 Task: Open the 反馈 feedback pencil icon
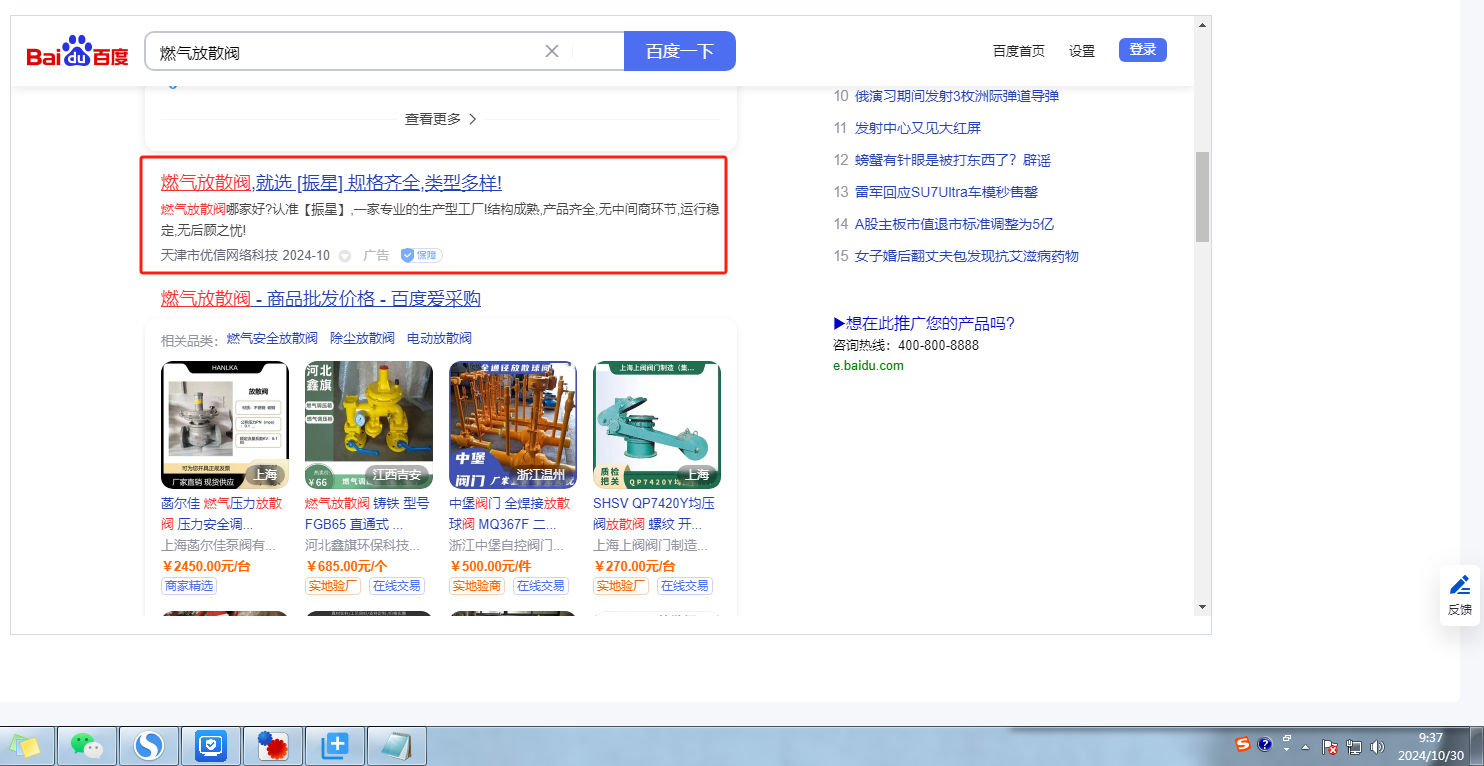tap(1459, 585)
